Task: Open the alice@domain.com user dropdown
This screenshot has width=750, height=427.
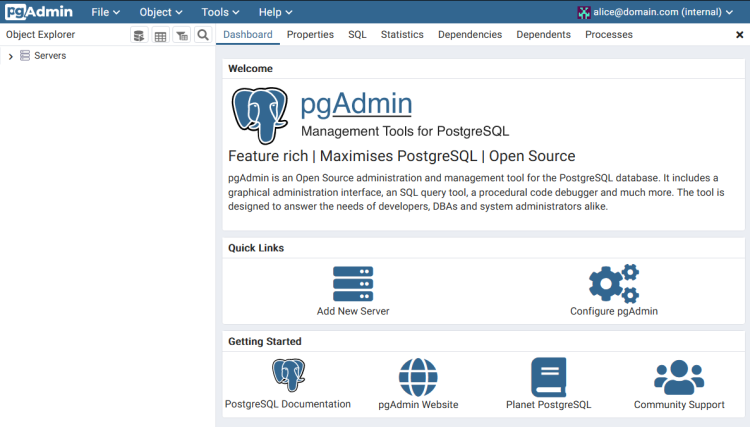Action: point(655,12)
